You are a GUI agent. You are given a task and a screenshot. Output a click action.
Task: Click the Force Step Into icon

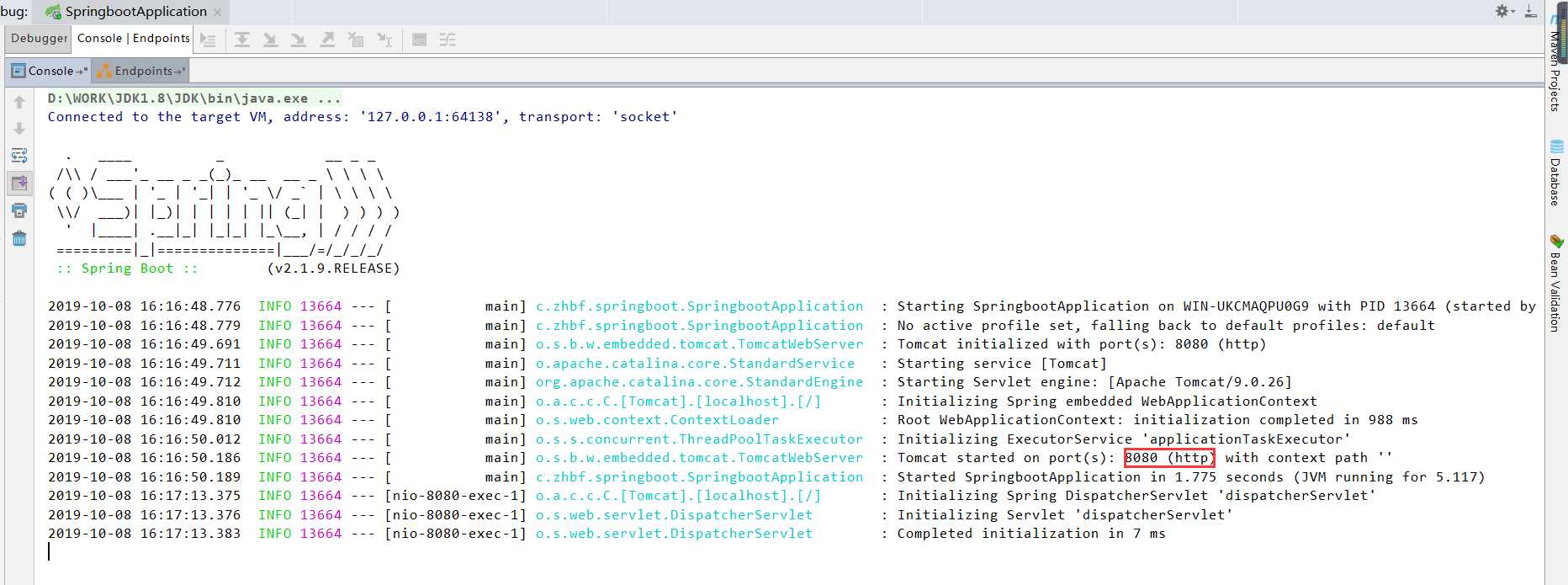tap(298, 40)
